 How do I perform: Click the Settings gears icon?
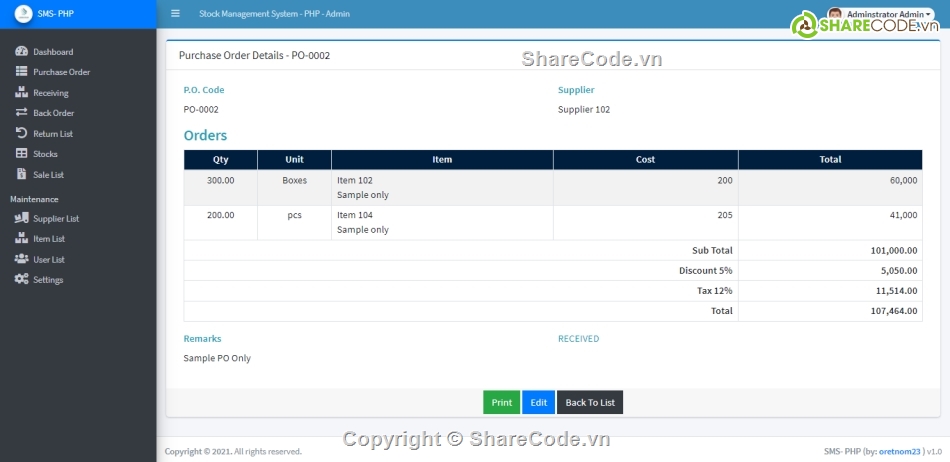(x=22, y=279)
